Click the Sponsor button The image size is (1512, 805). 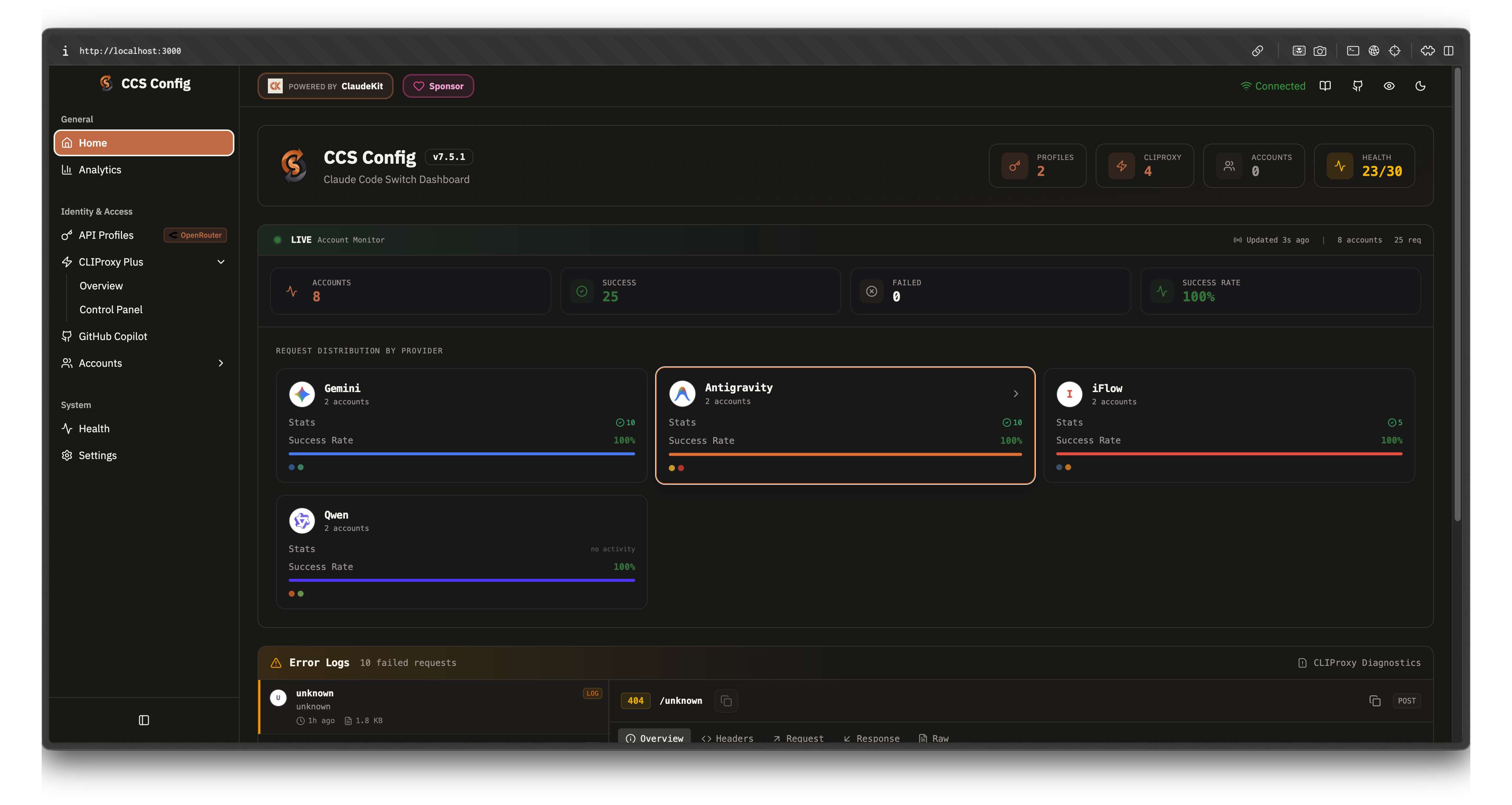[438, 86]
